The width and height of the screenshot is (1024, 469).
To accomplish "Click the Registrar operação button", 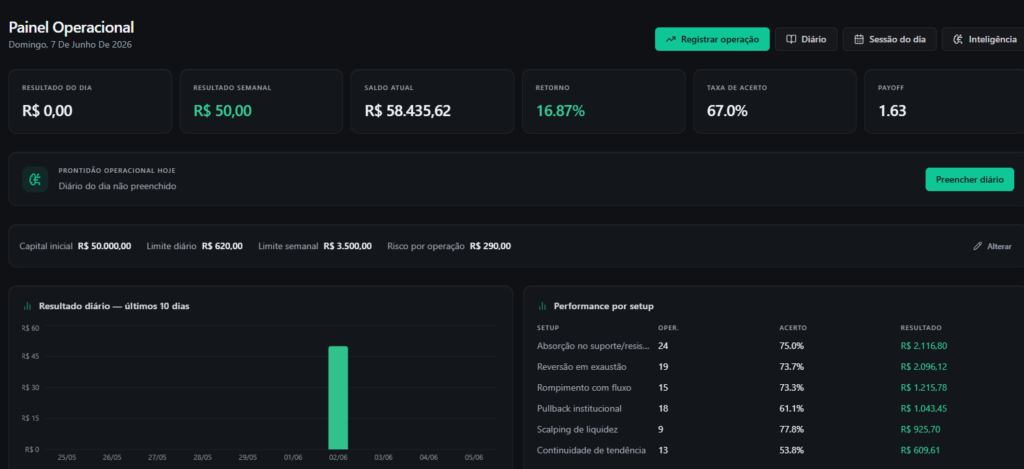I will 712,39.
